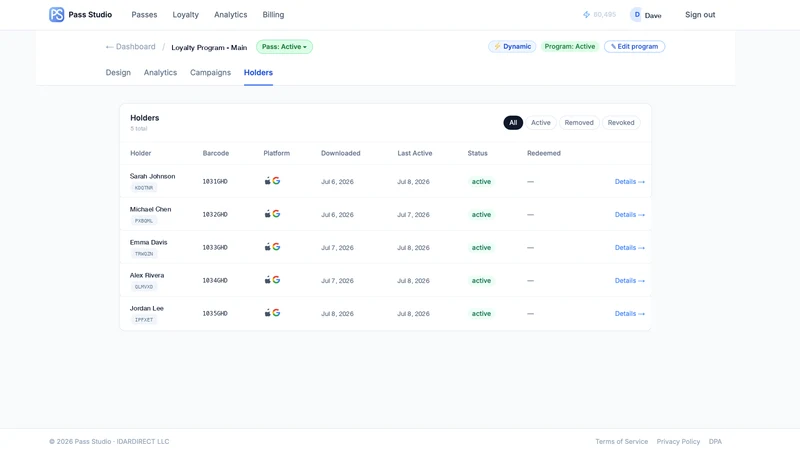Filter holders by Removed

tap(579, 122)
